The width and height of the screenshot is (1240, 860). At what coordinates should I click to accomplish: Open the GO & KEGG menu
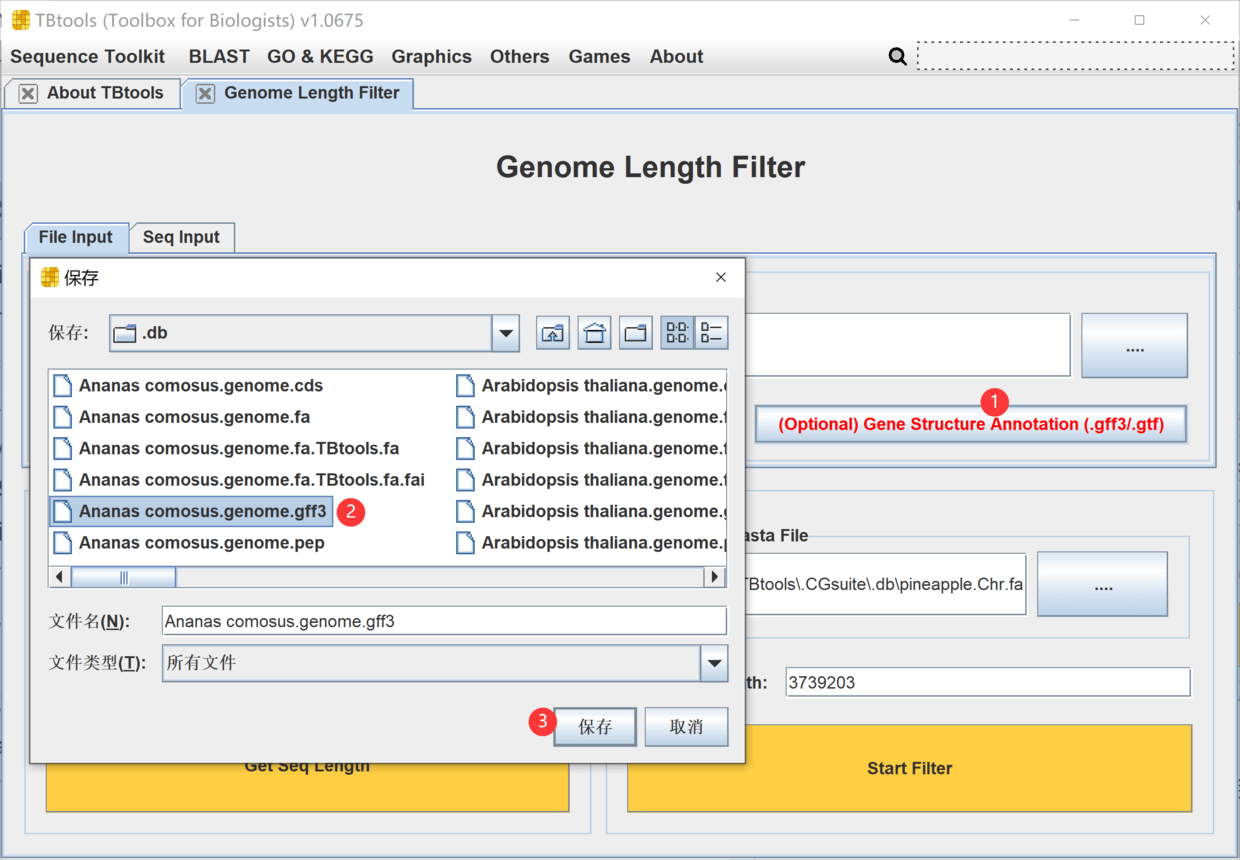coord(320,57)
